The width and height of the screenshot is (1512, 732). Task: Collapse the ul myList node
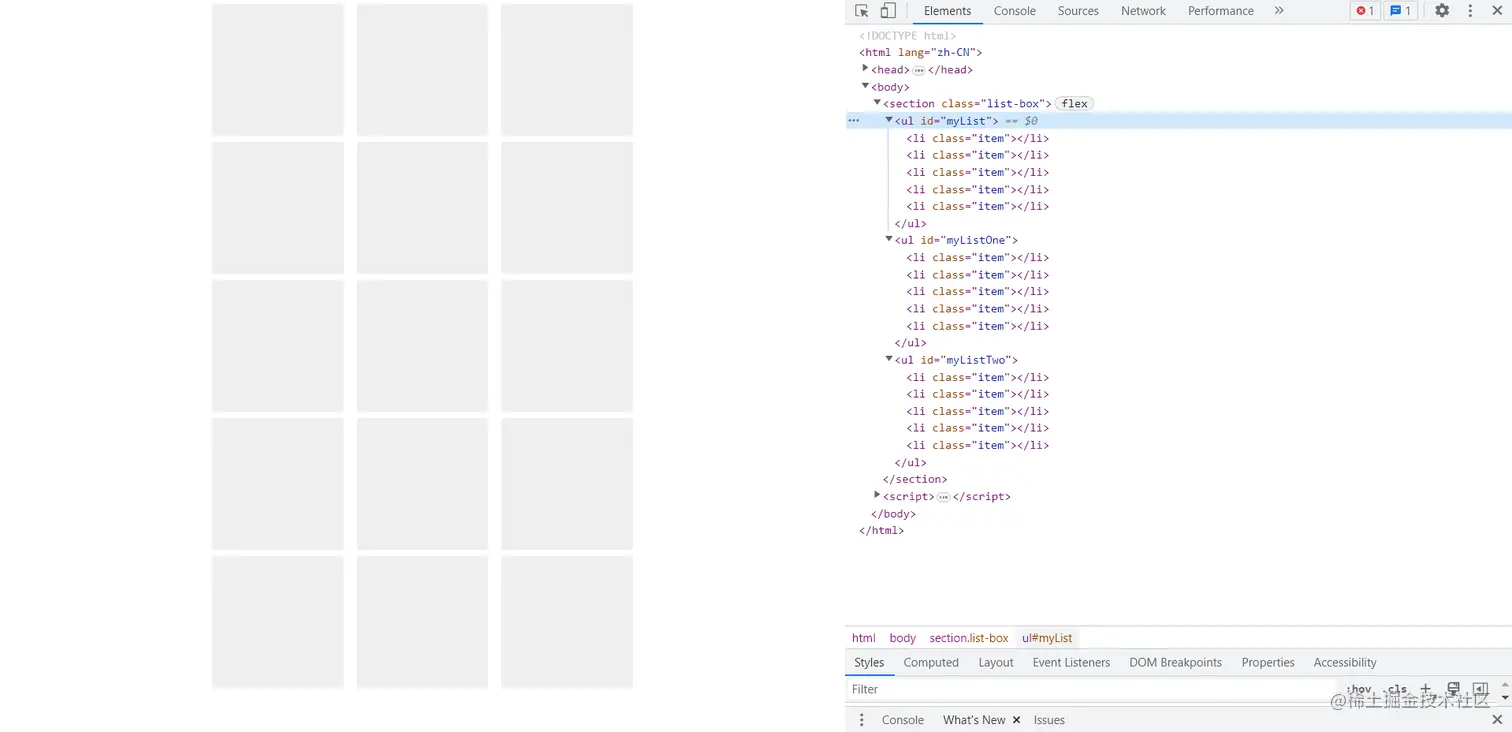889,120
